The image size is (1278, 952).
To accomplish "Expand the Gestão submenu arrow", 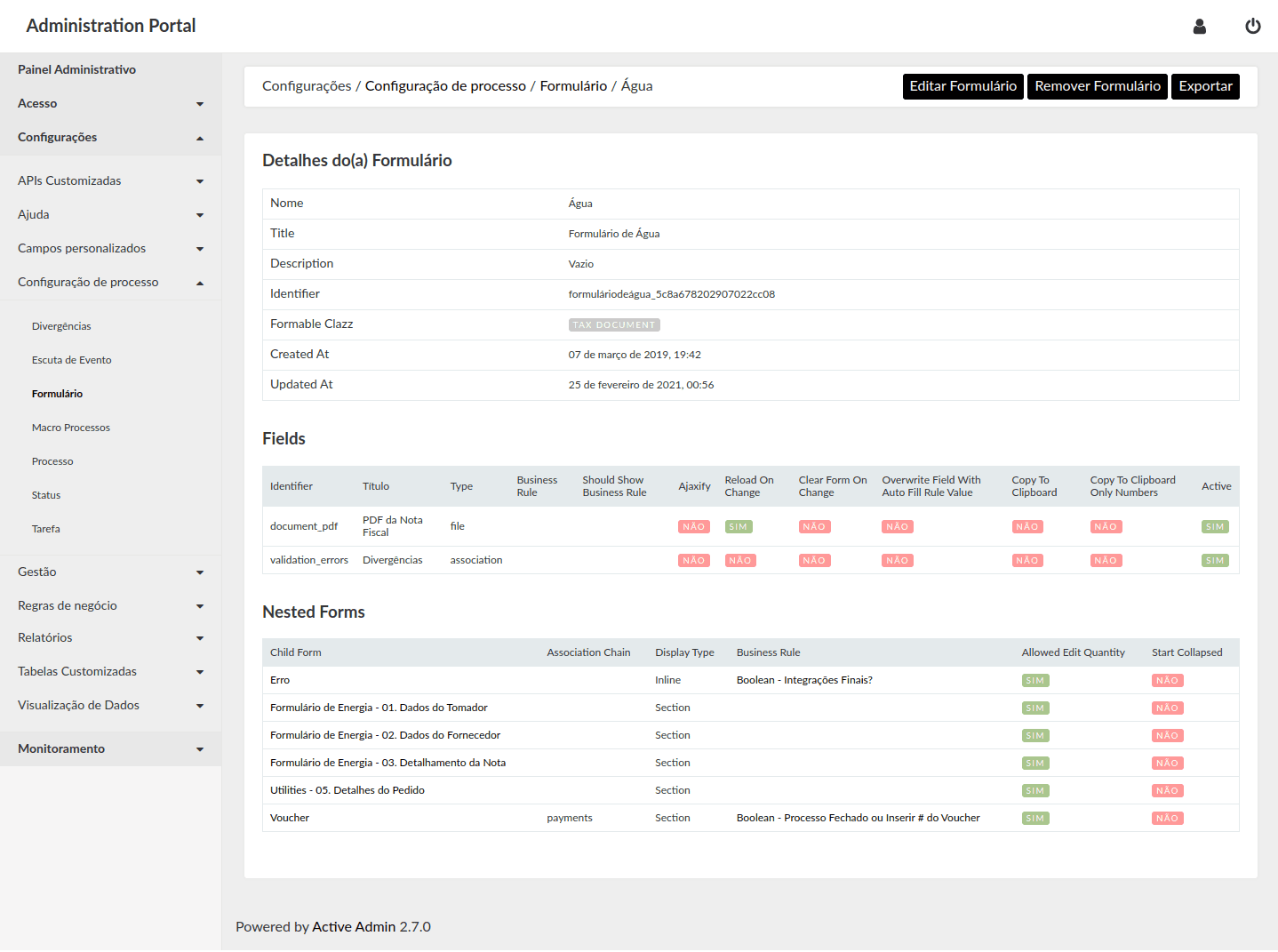I will pyautogui.click(x=200, y=572).
